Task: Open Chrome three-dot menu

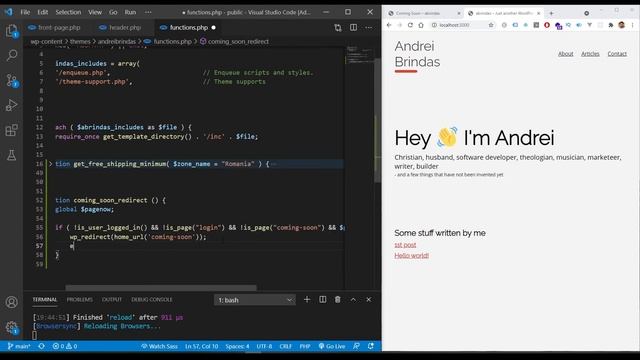Action: coord(633,25)
